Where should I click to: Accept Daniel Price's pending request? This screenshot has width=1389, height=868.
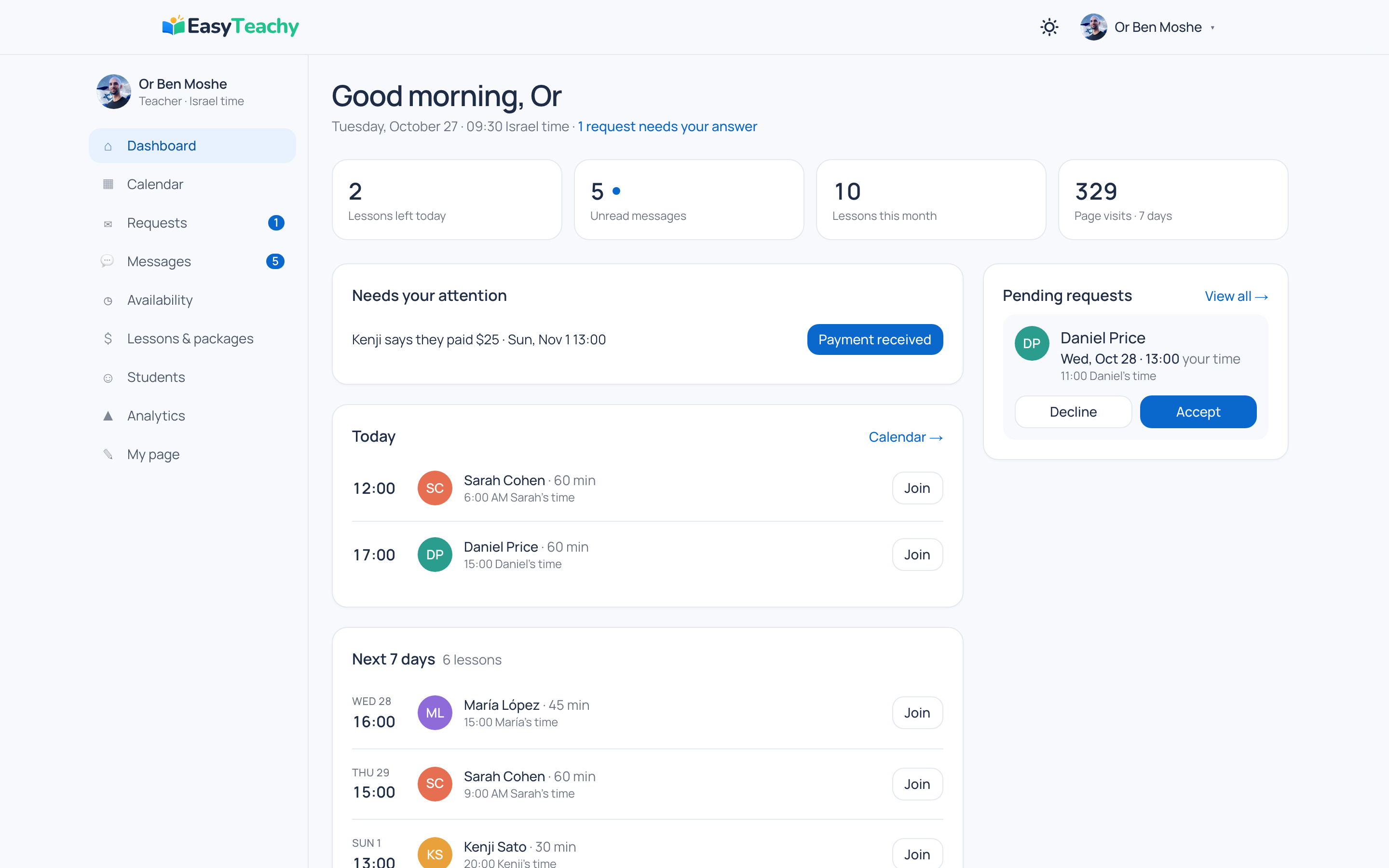[x=1198, y=412]
